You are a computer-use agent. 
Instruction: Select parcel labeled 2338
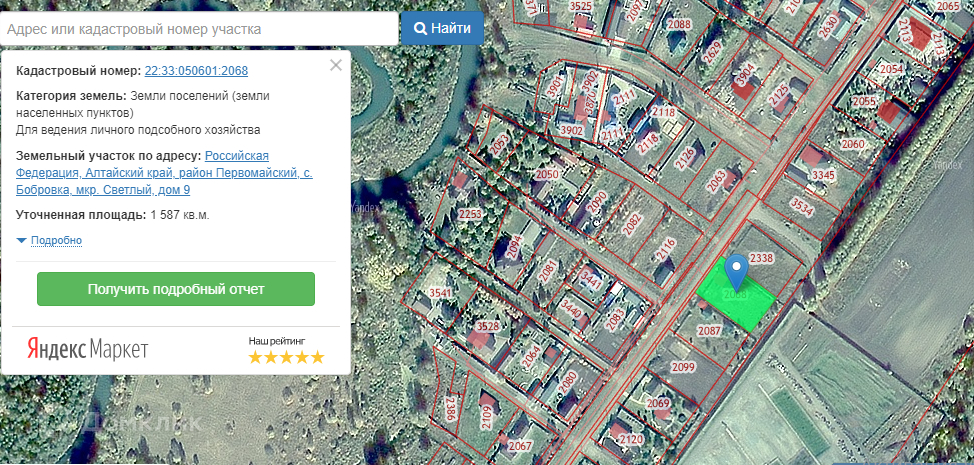coord(761,258)
